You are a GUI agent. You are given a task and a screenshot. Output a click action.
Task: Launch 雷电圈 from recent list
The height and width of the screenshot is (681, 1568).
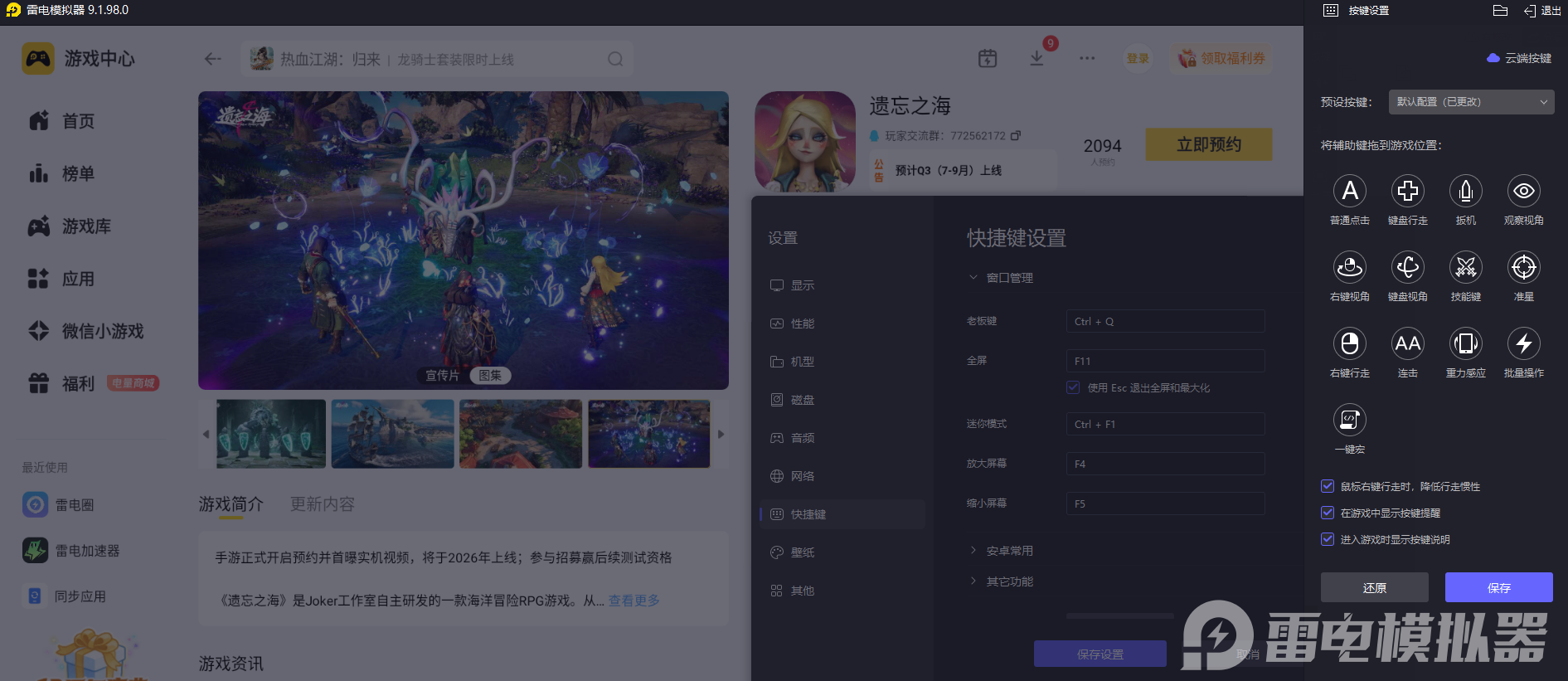(x=58, y=504)
